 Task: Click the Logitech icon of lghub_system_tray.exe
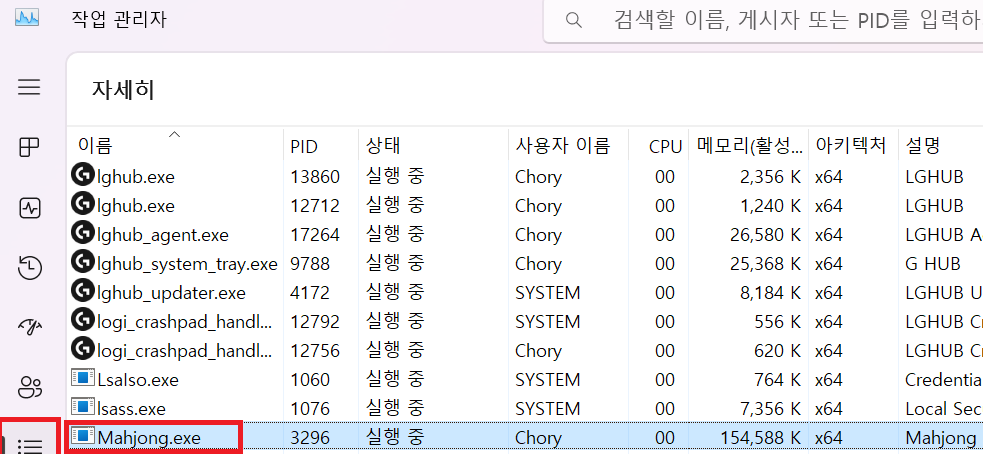82,262
